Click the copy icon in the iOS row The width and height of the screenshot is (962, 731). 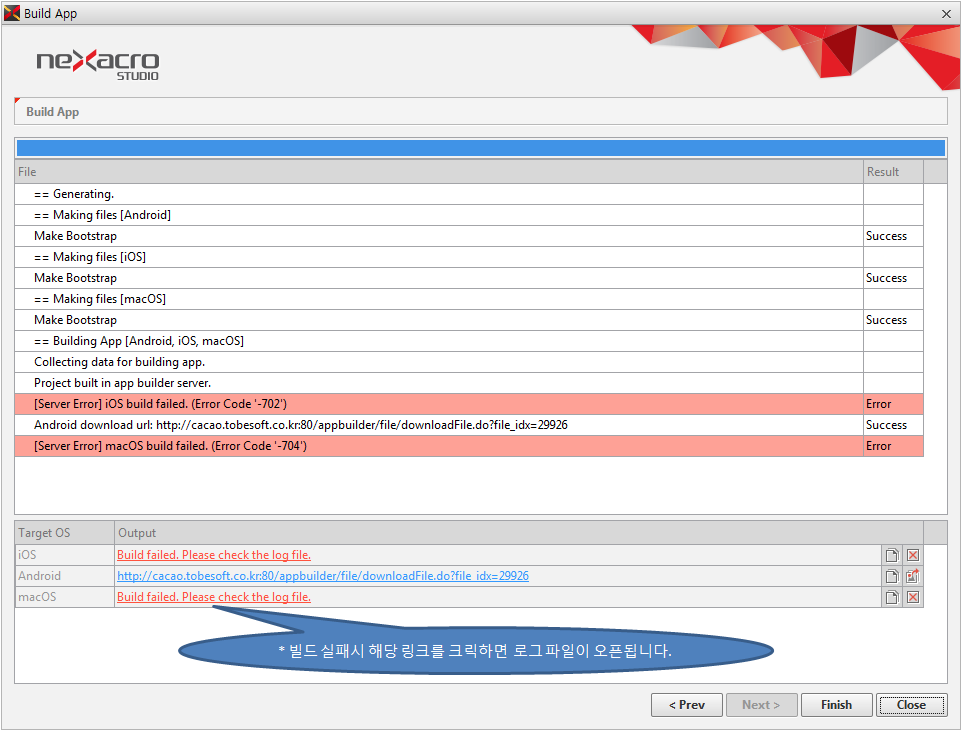pyautogui.click(x=891, y=555)
